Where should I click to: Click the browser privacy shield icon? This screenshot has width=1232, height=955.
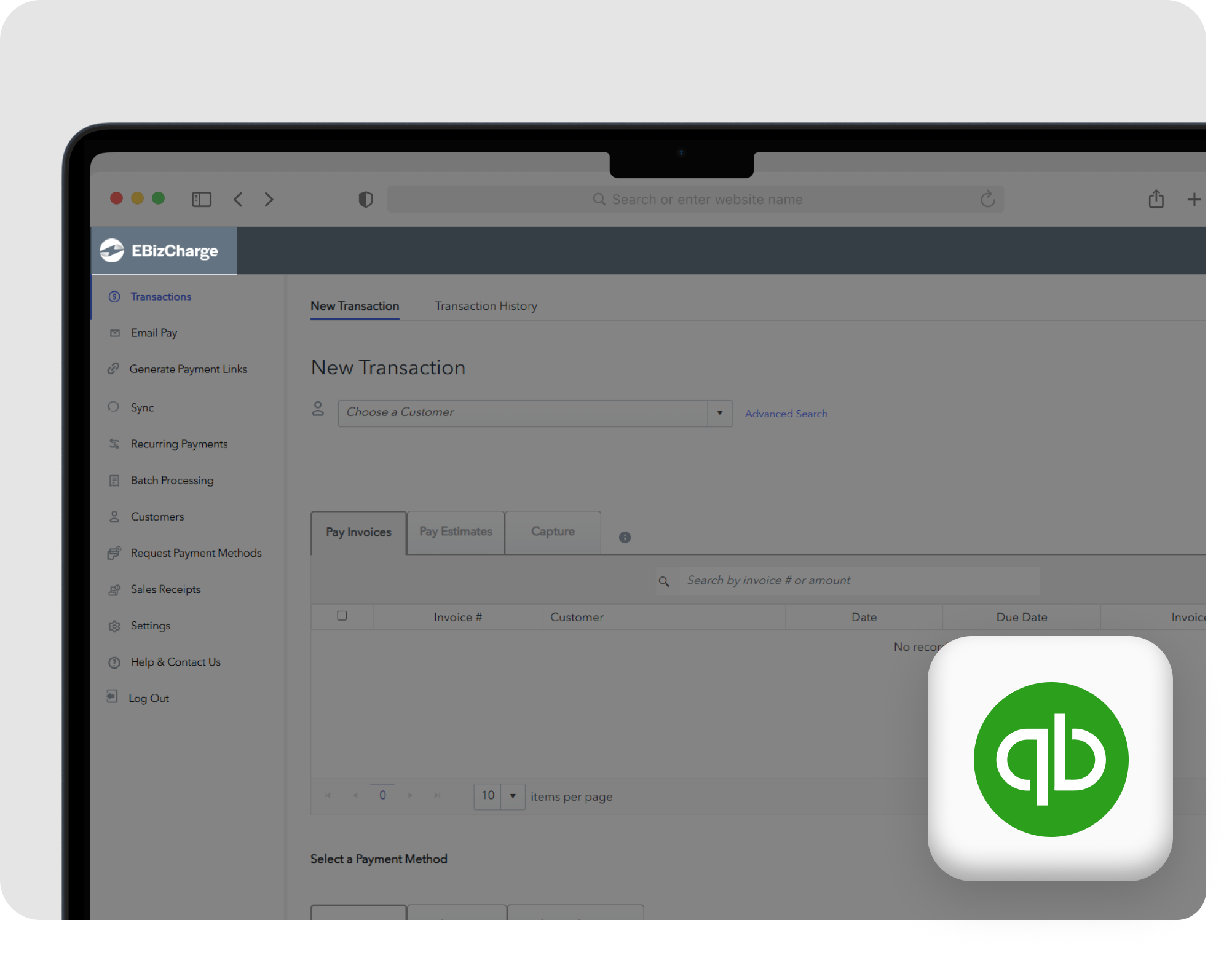click(x=366, y=200)
